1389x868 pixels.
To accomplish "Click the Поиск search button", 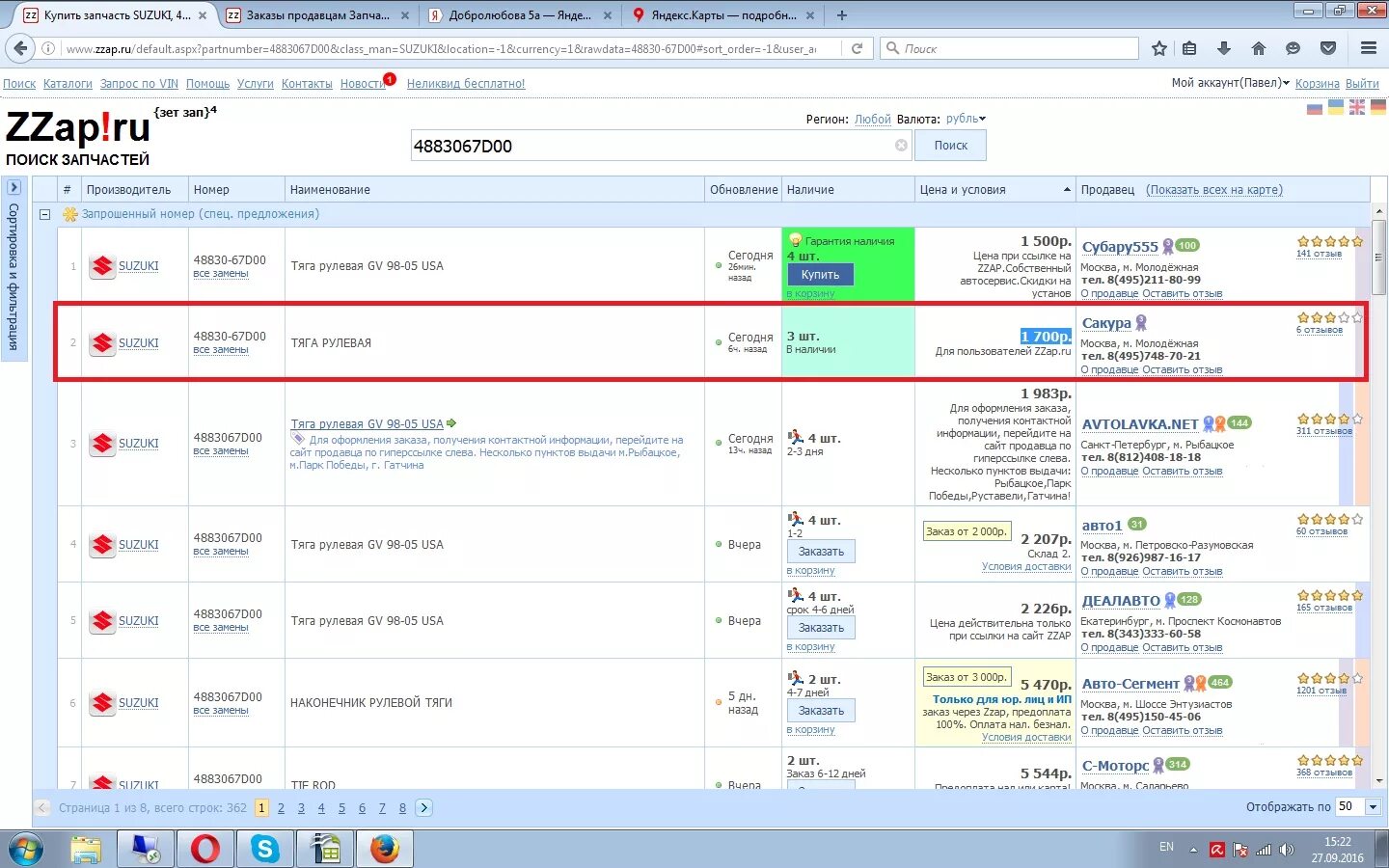I will (950, 146).
